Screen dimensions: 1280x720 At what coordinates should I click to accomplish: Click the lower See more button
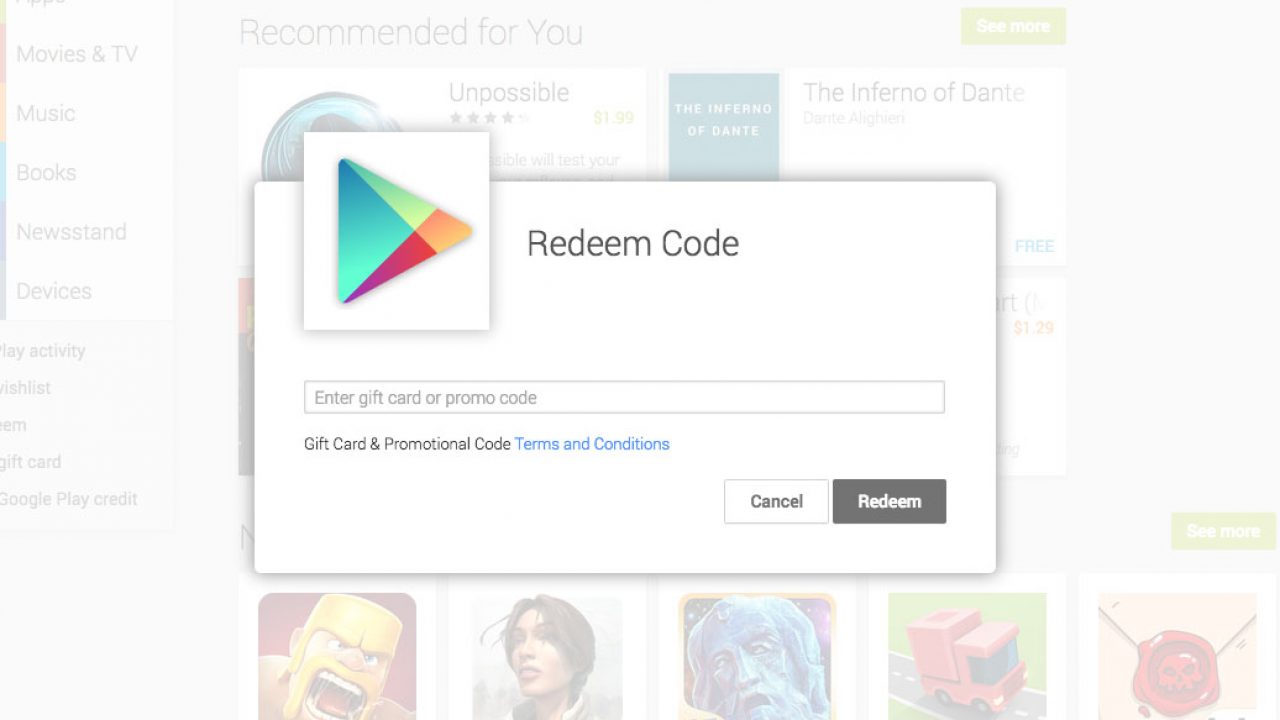pos(1223,531)
